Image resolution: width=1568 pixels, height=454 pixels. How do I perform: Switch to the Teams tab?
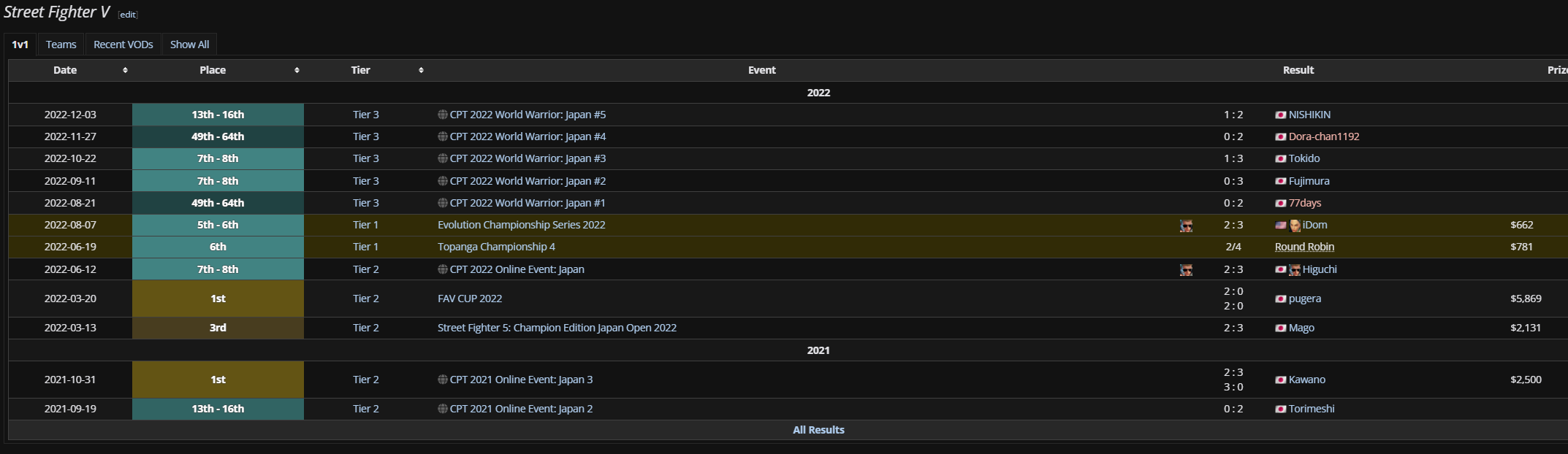(61, 45)
